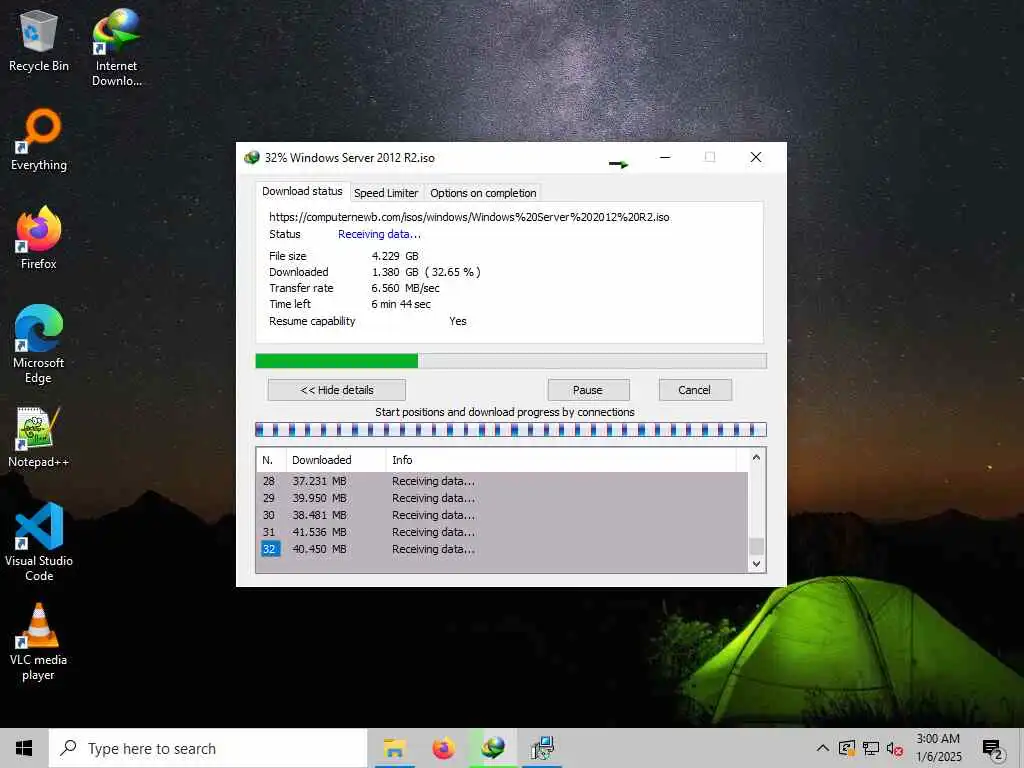Screen dimensions: 1024x768
Task: Show hidden system tray icons
Action: [823, 748]
